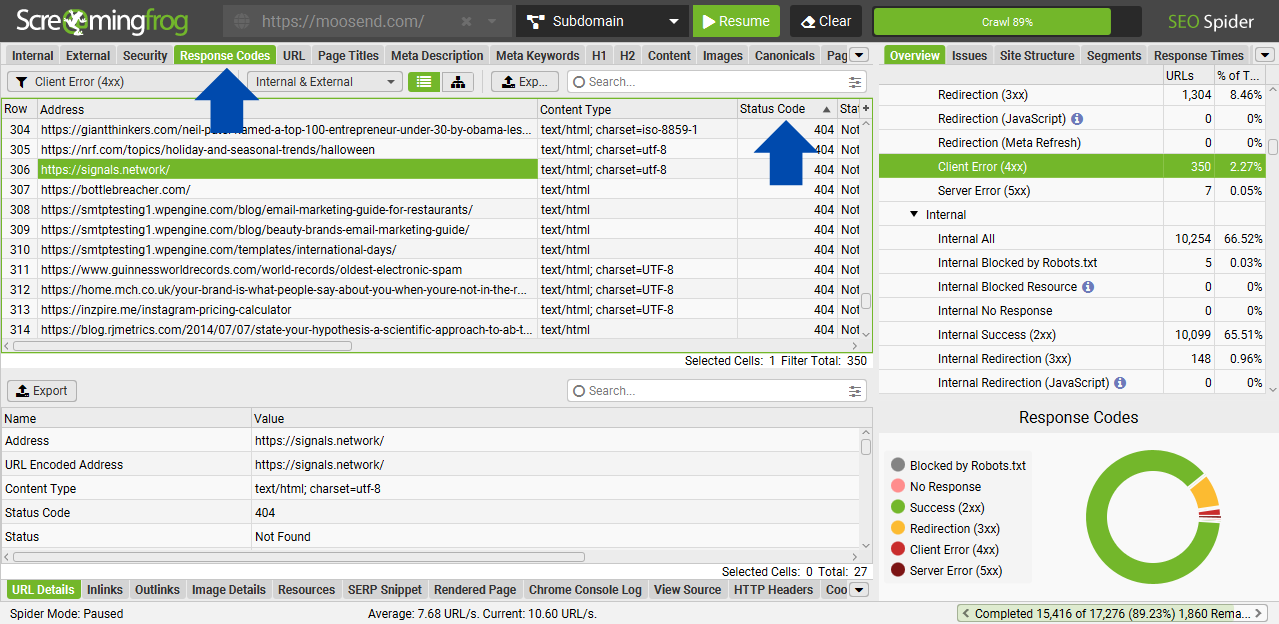Show info icon for Internal Redirection (JavaScript)
Screen dimensions: 1279x624
click(1120, 383)
